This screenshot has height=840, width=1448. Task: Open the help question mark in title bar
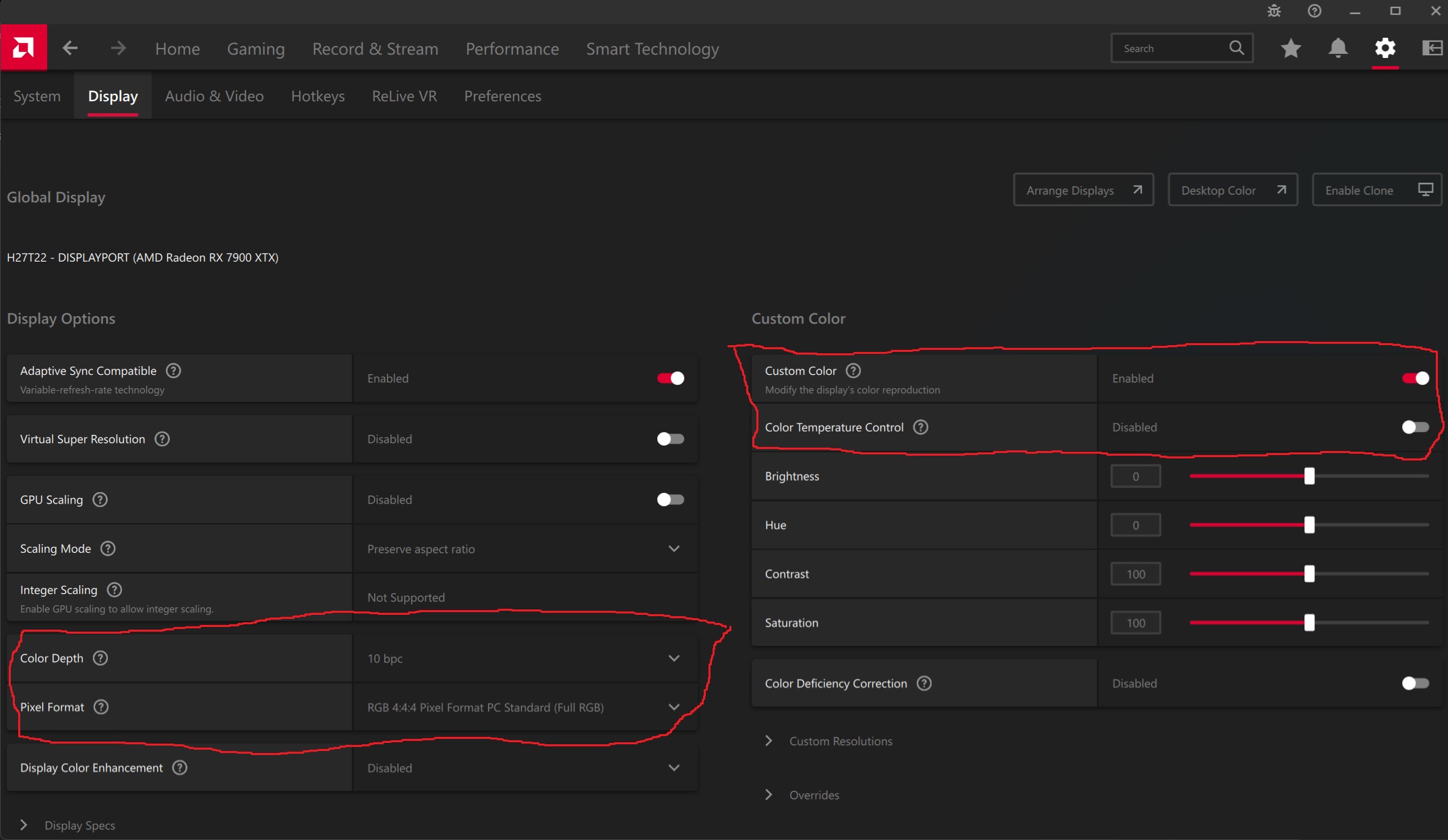coord(1315,11)
